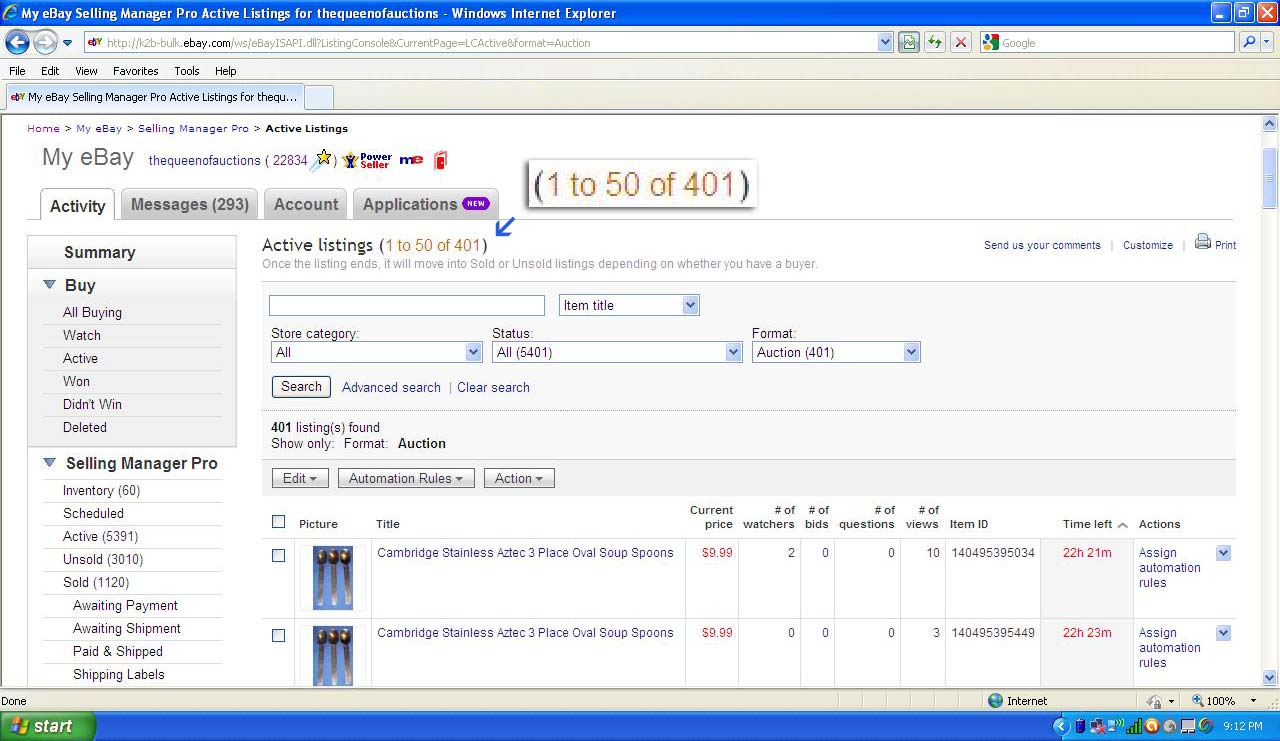Open the Advanced search link
The image size is (1280, 741).
[x=391, y=387]
